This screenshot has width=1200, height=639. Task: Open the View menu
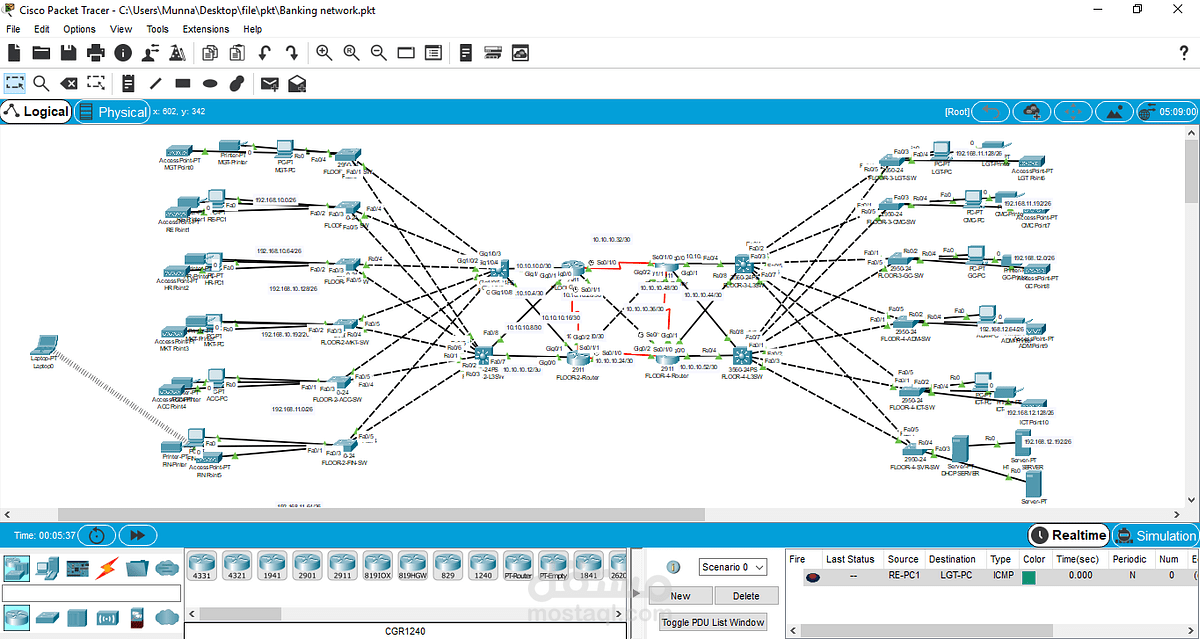point(121,29)
